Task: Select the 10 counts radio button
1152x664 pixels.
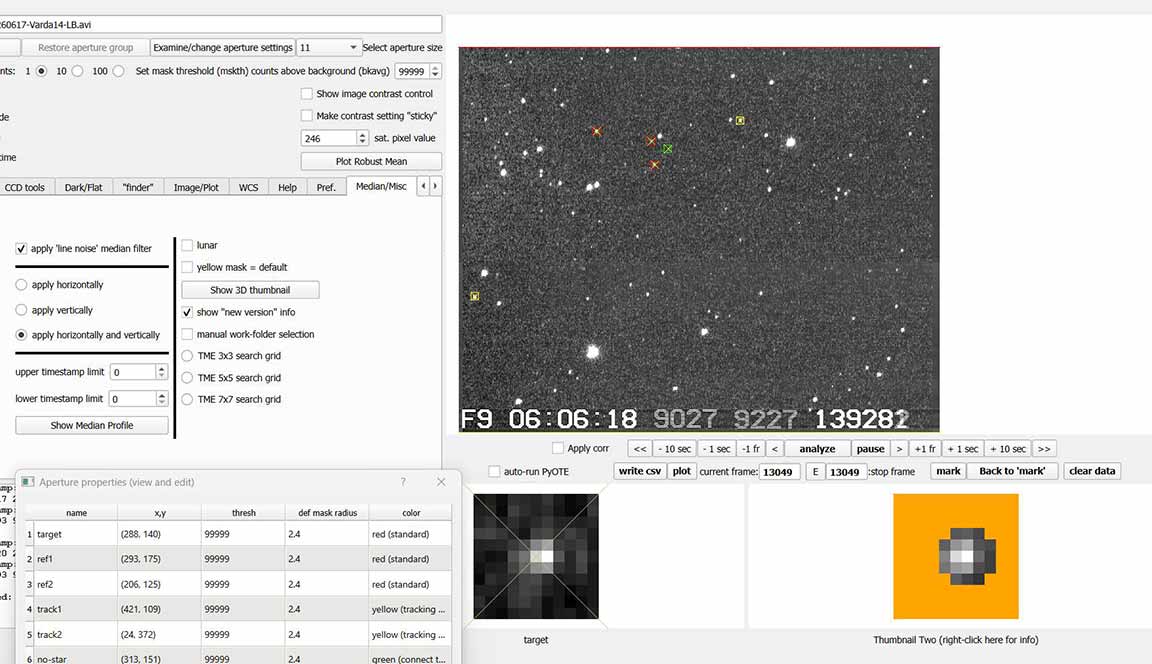Action: (77, 71)
